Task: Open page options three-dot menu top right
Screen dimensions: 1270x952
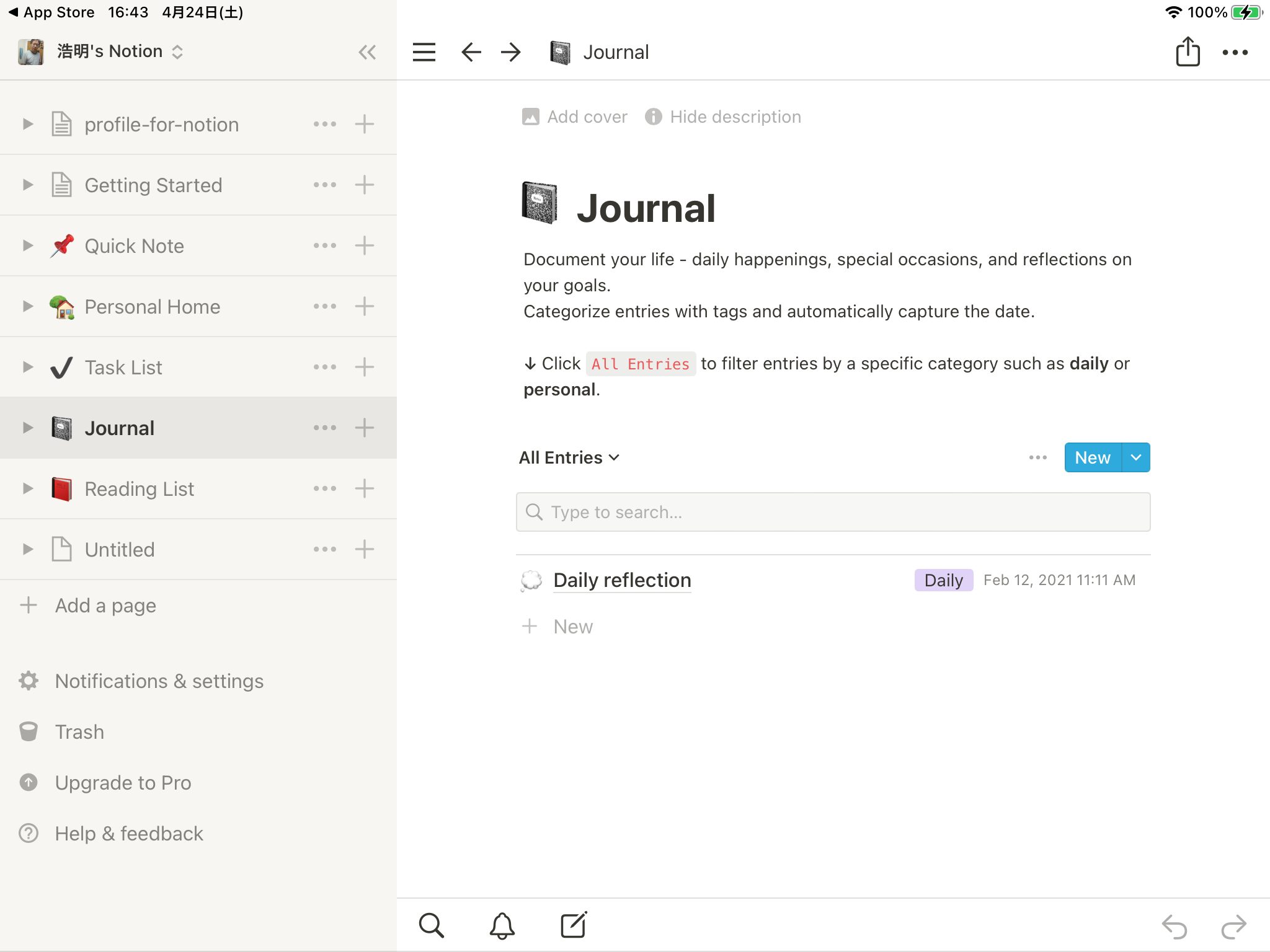Action: point(1235,53)
